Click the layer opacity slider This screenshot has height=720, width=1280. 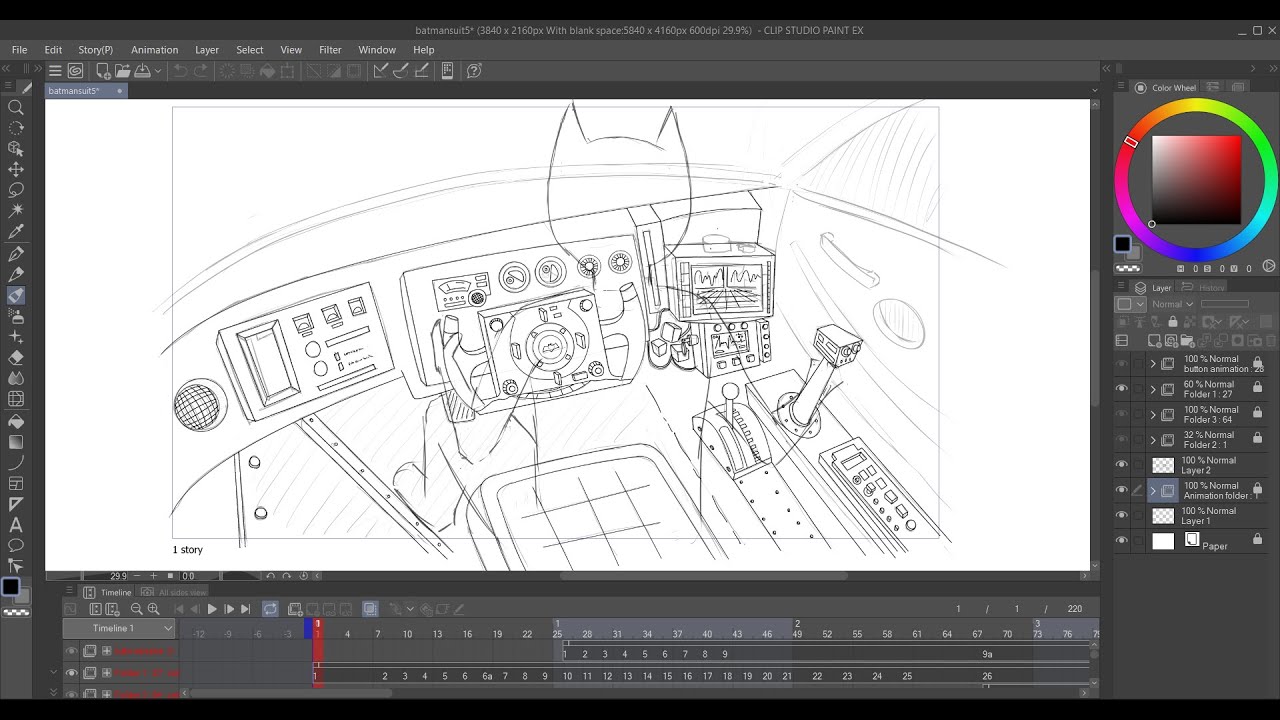[1226, 304]
